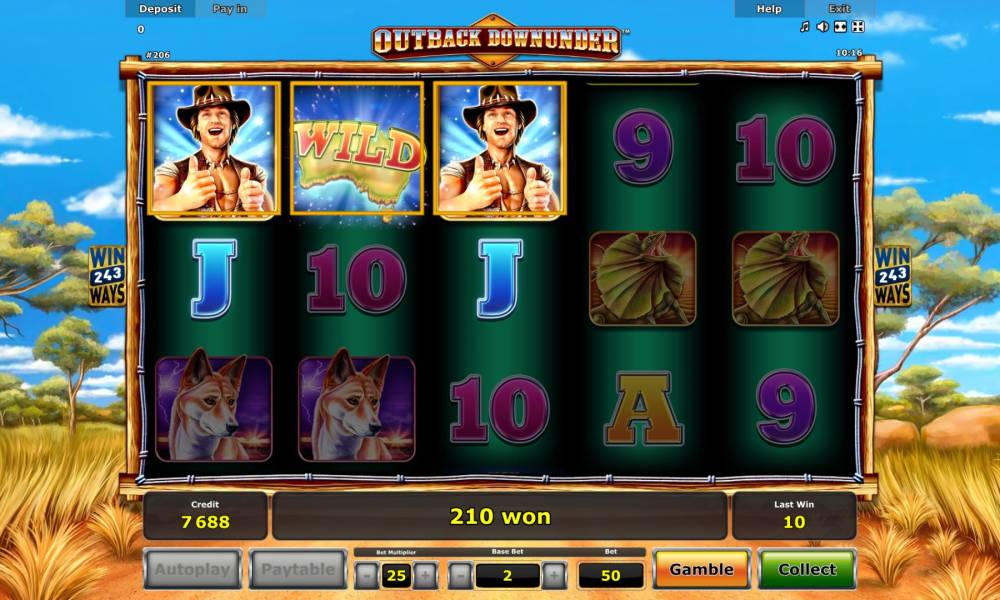Select the WILD Australia map symbol

357,148
